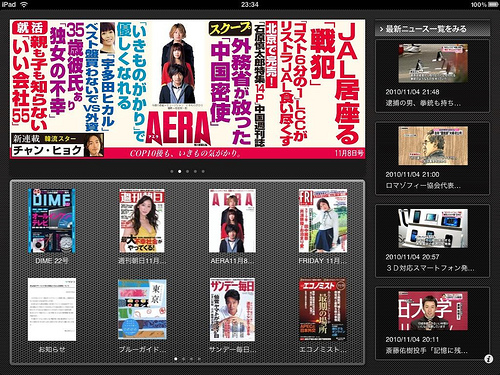Open the サンデー毎日 magazine cover

232,310
